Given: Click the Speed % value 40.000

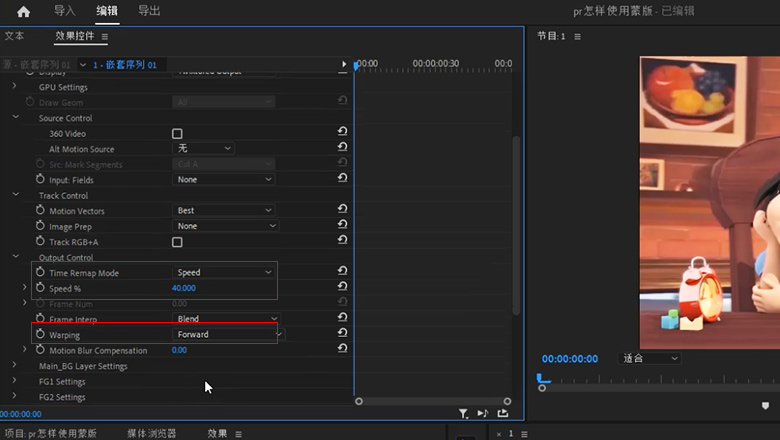Looking at the screenshot, I should tap(184, 288).
